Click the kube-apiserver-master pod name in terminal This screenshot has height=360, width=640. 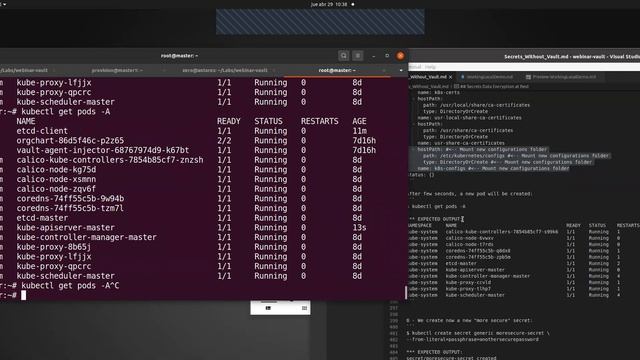(66, 227)
